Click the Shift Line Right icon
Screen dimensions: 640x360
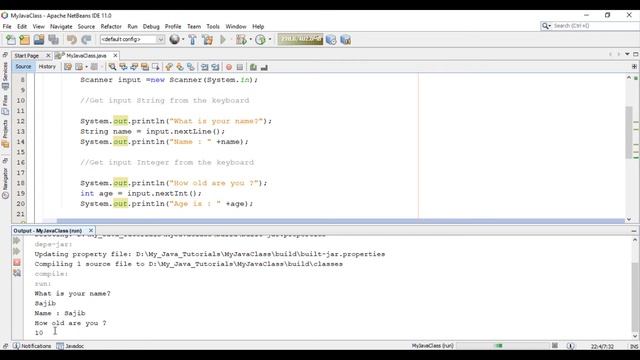coord(215,67)
